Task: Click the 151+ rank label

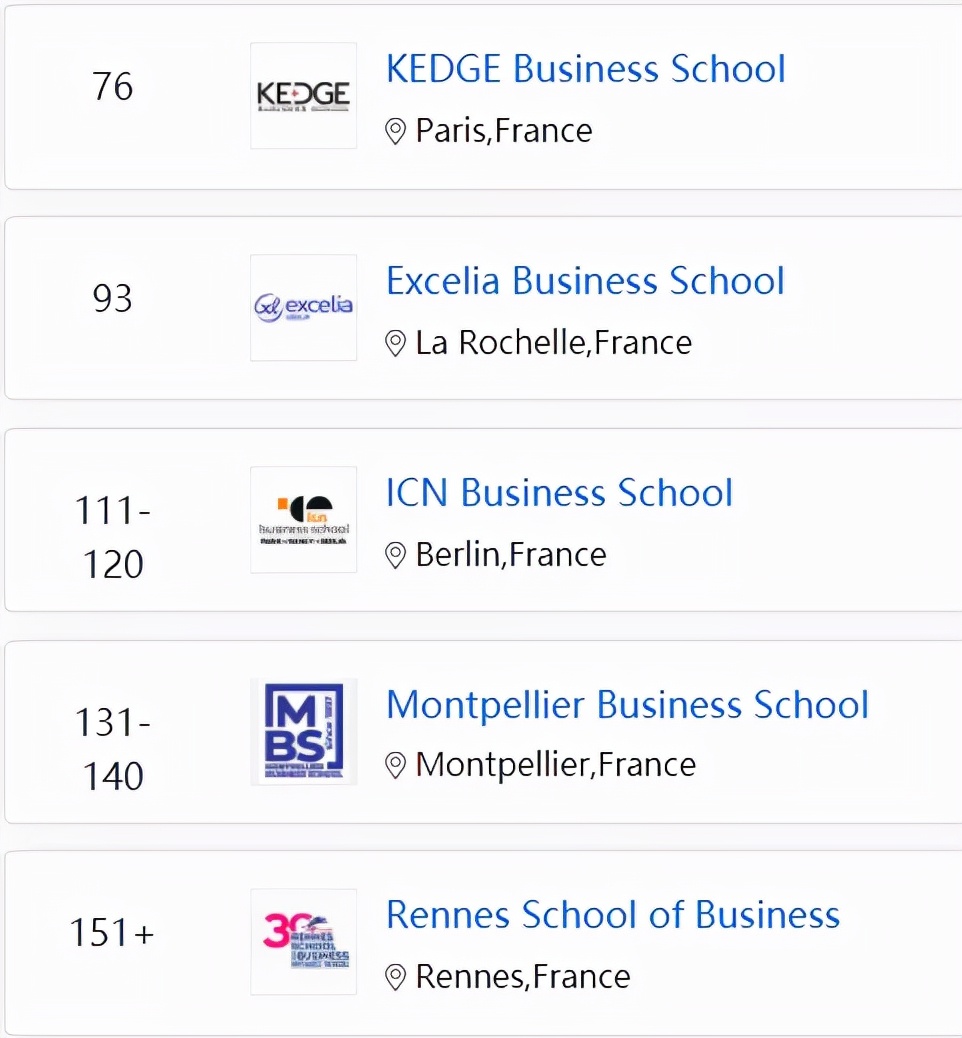Action: pyautogui.click(x=112, y=933)
